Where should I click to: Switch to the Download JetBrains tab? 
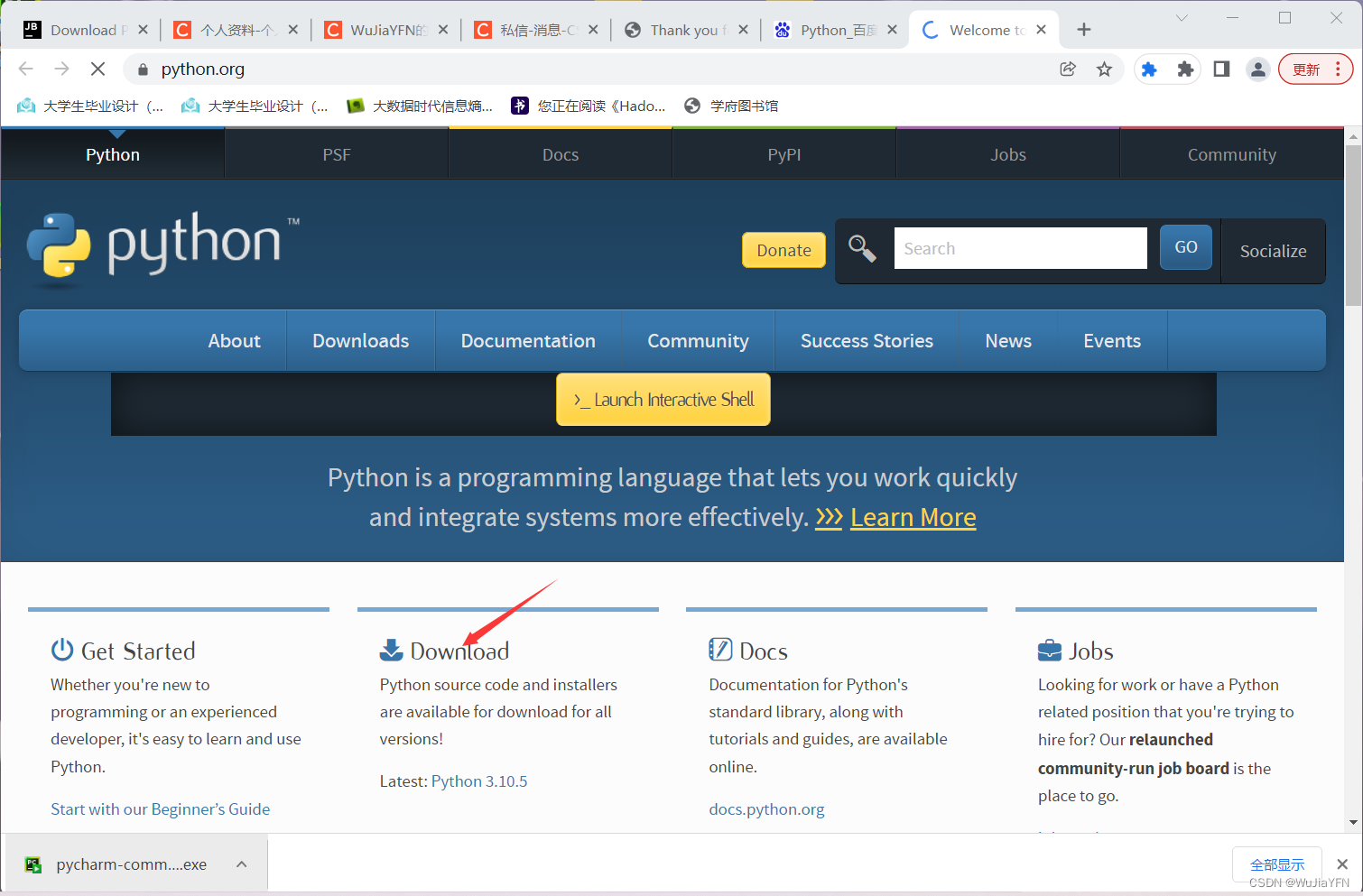pyautogui.click(x=84, y=30)
